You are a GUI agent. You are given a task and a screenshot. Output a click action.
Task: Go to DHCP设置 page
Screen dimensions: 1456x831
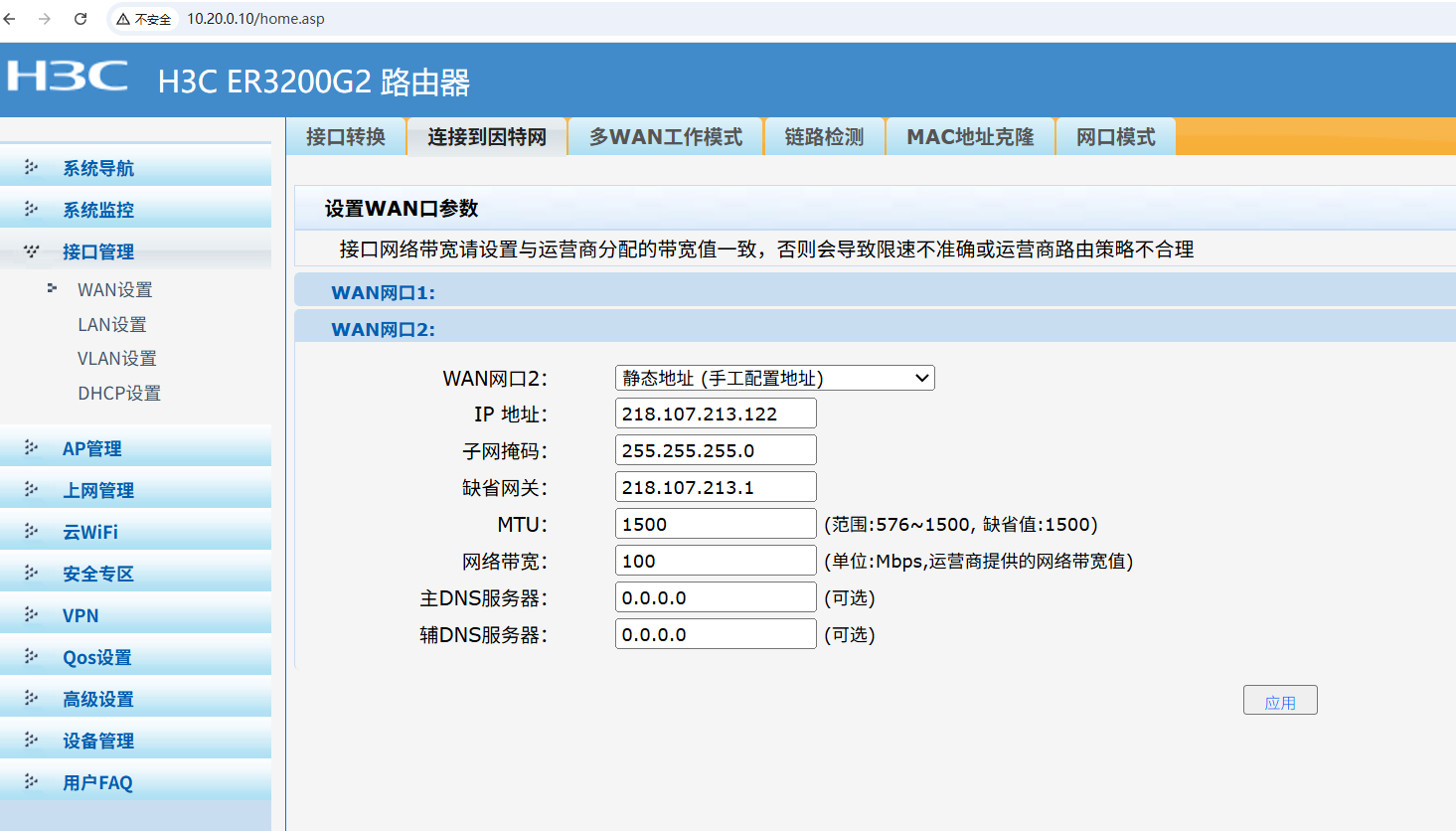coord(119,393)
